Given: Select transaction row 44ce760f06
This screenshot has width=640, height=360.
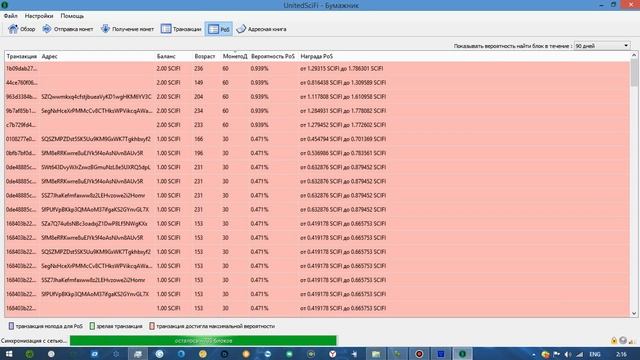Looking at the screenshot, I should [x=317, y=82].
